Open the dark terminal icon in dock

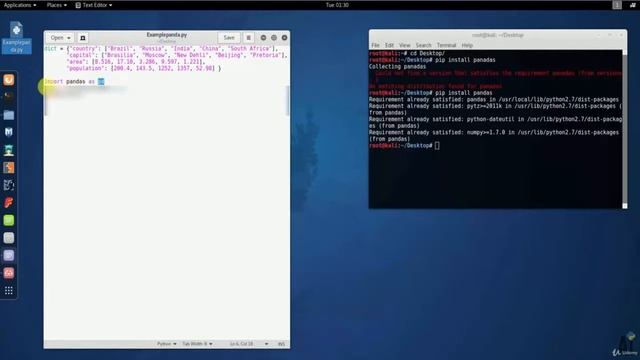[9, 97]
